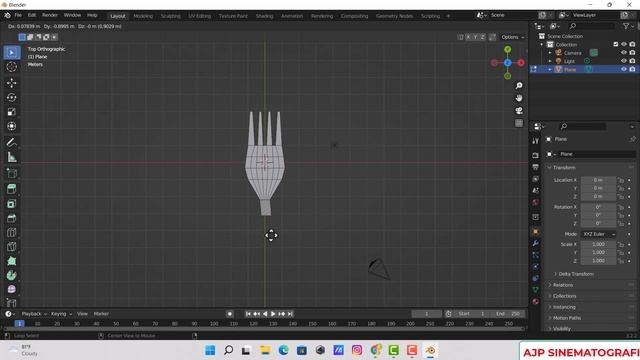Image resolution: width=640 pixels, height=360 pixels.
Task: Jump to timeline start frame
Action: (248, 314)
